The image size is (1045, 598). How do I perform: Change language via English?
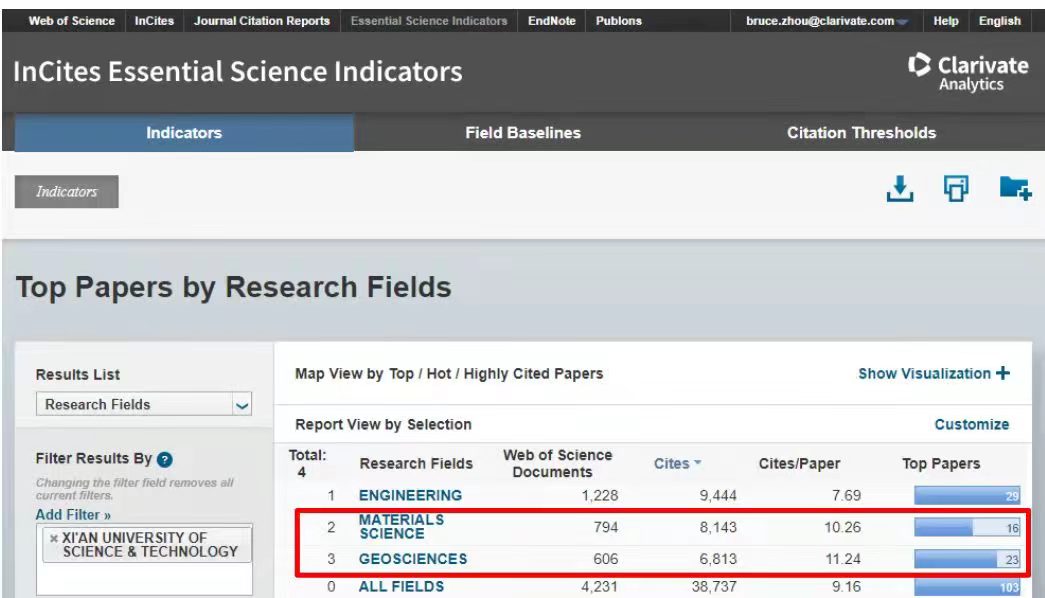pyautogui.click(x=1000, y=21)
